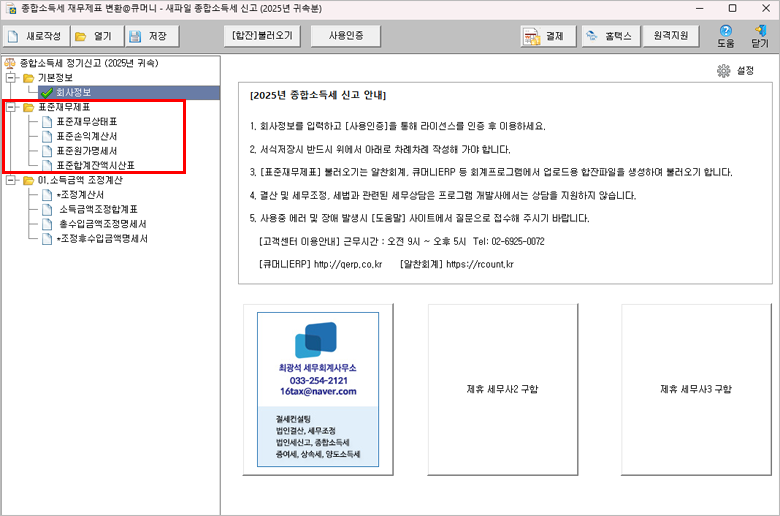The height and width of the screenshot is (516, 780).
Task: Open the 도움 help icon
Action: 726,37
